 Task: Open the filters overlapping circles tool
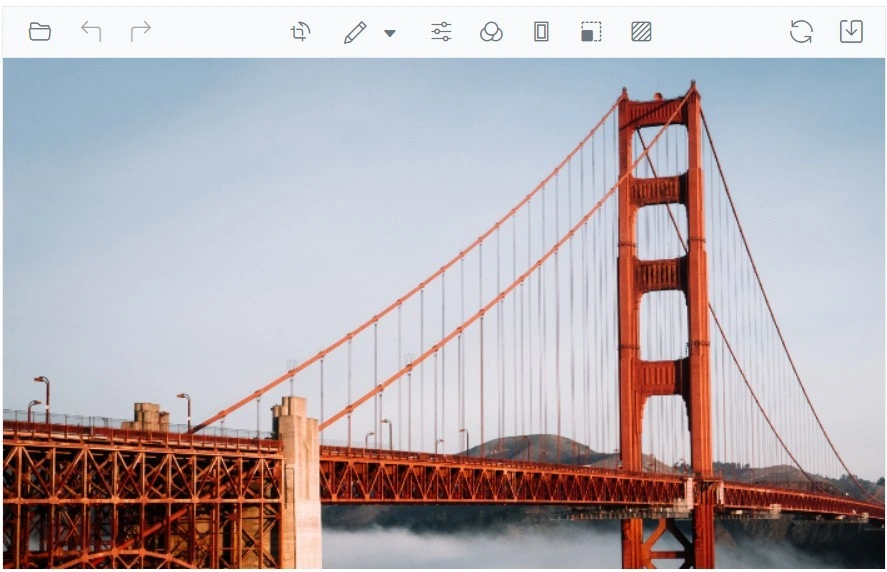(x=491, y=32)
